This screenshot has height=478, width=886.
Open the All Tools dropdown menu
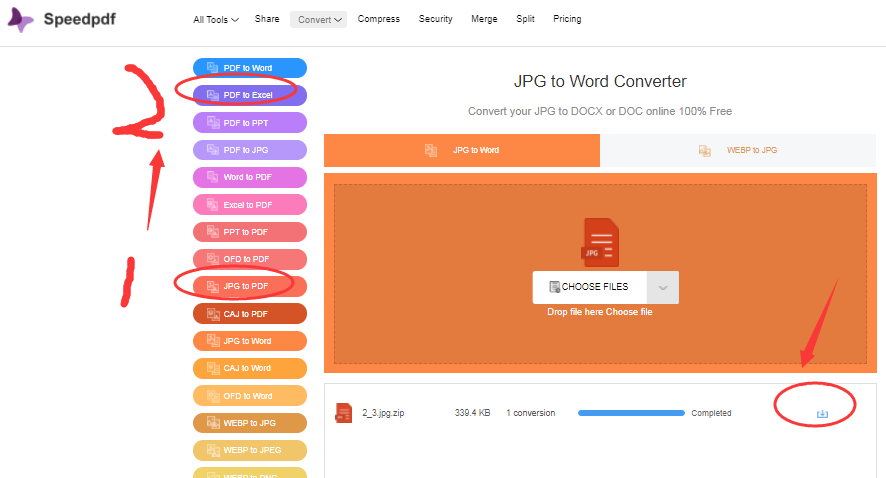(216, 19)
